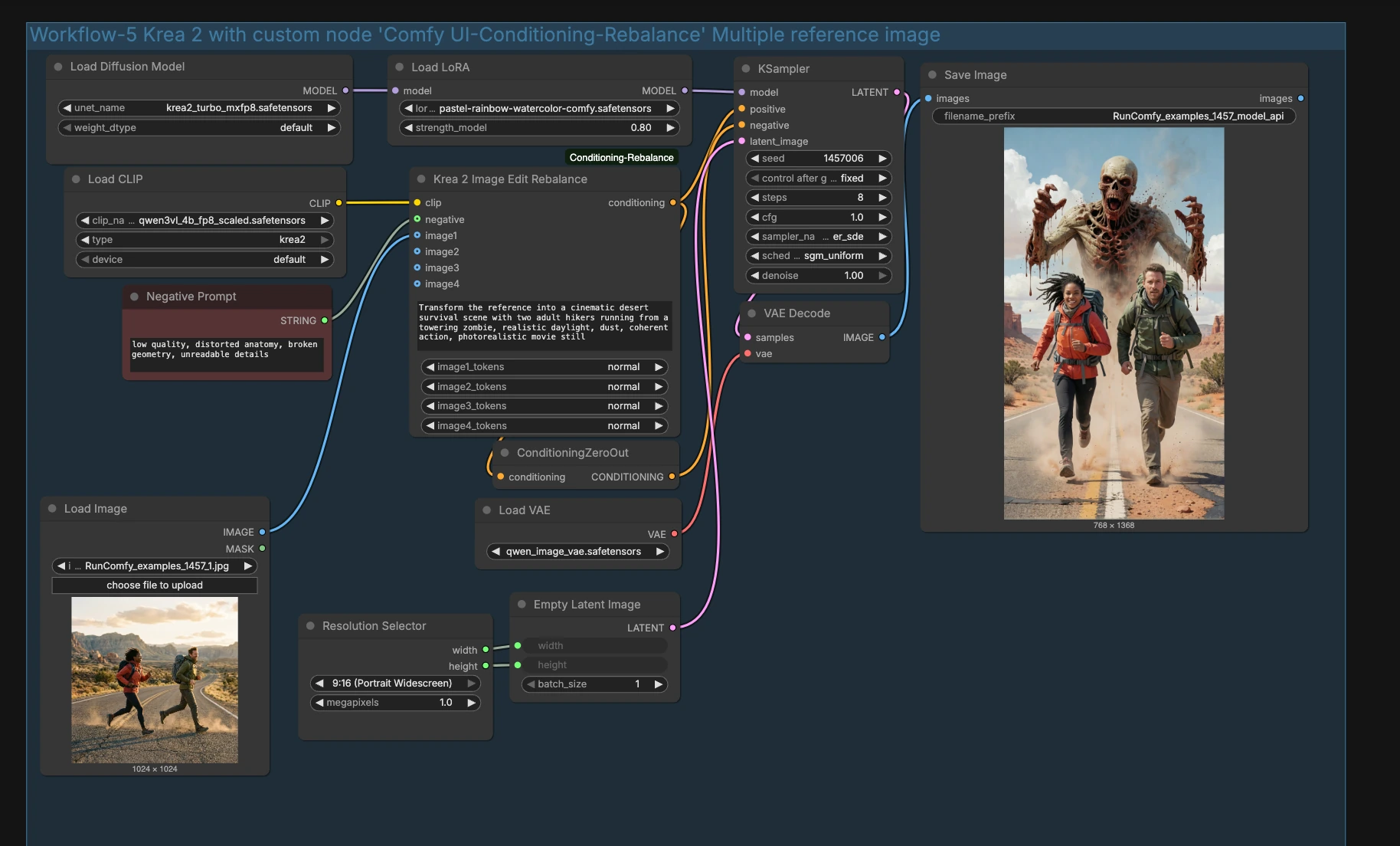The width and height of the screenshot is (1400, 846).
Task: Increase seed with right arrow
Action: point(882,159)
